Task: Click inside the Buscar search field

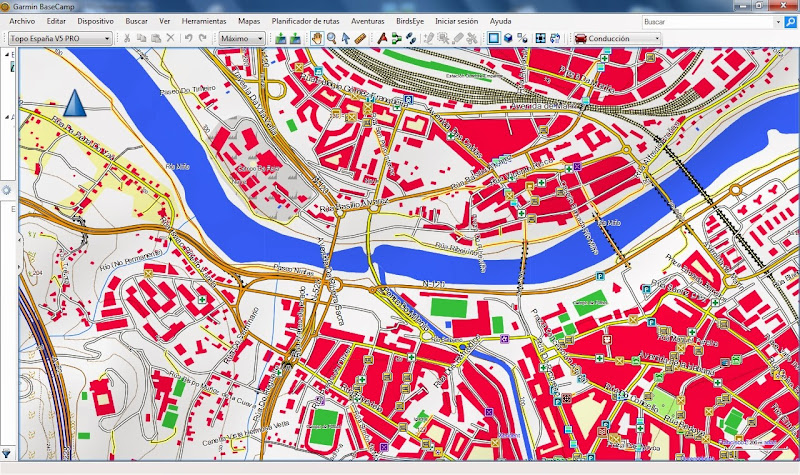Action: 708,22
